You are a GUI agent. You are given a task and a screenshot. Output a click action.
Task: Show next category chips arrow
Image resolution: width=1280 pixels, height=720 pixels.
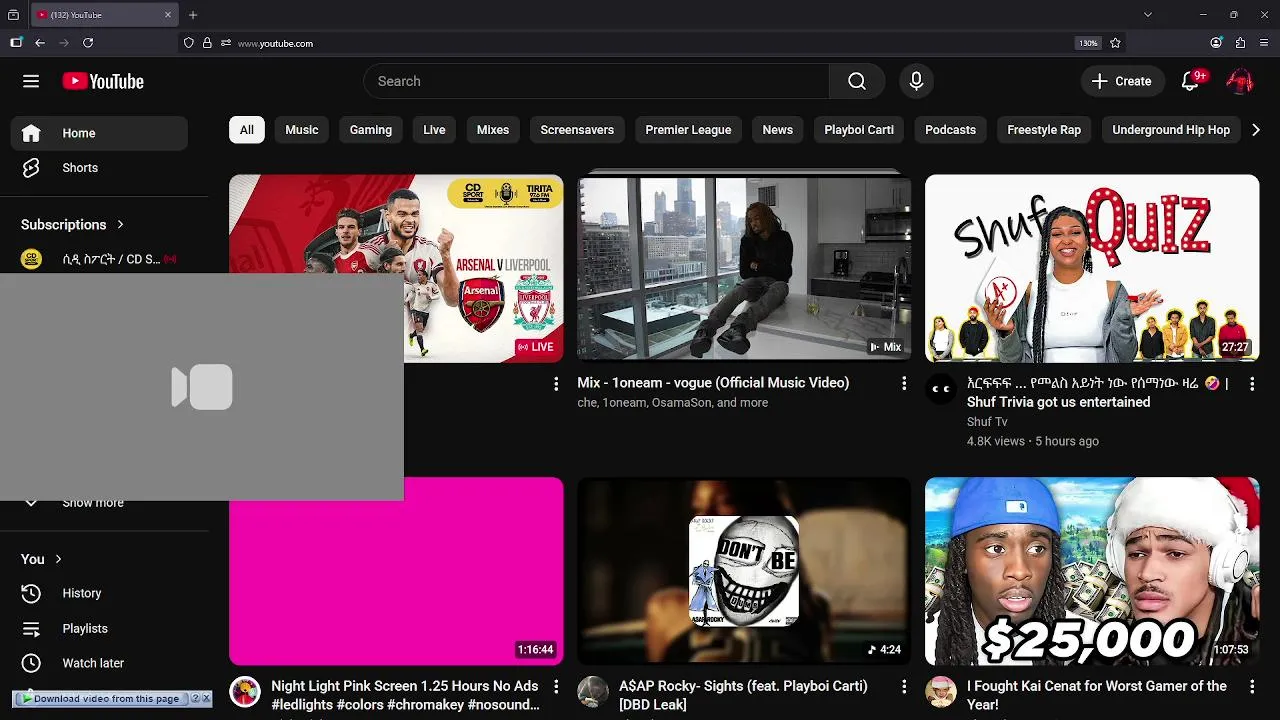pyautogui.click(x=1256, y=130)
